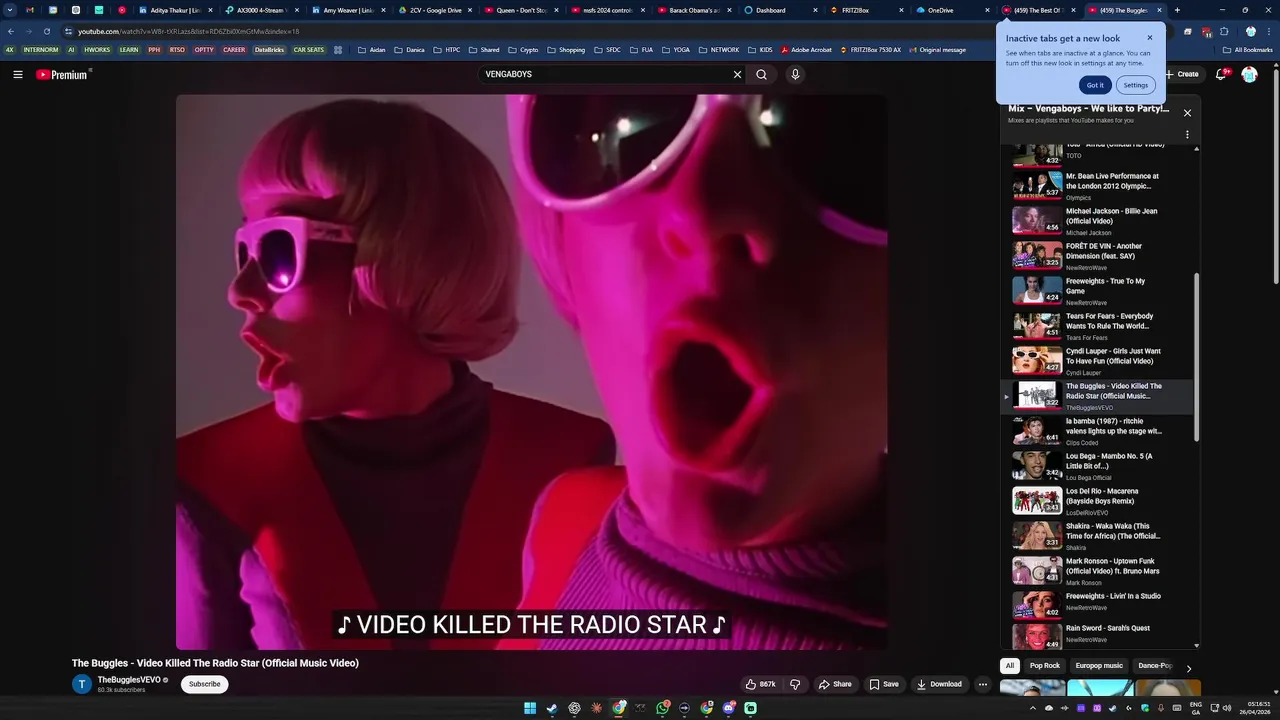Click the browser address bar URL
The height and width of the screenshot is (720, 1280).
pyautogui.click(x=188, y=31)
